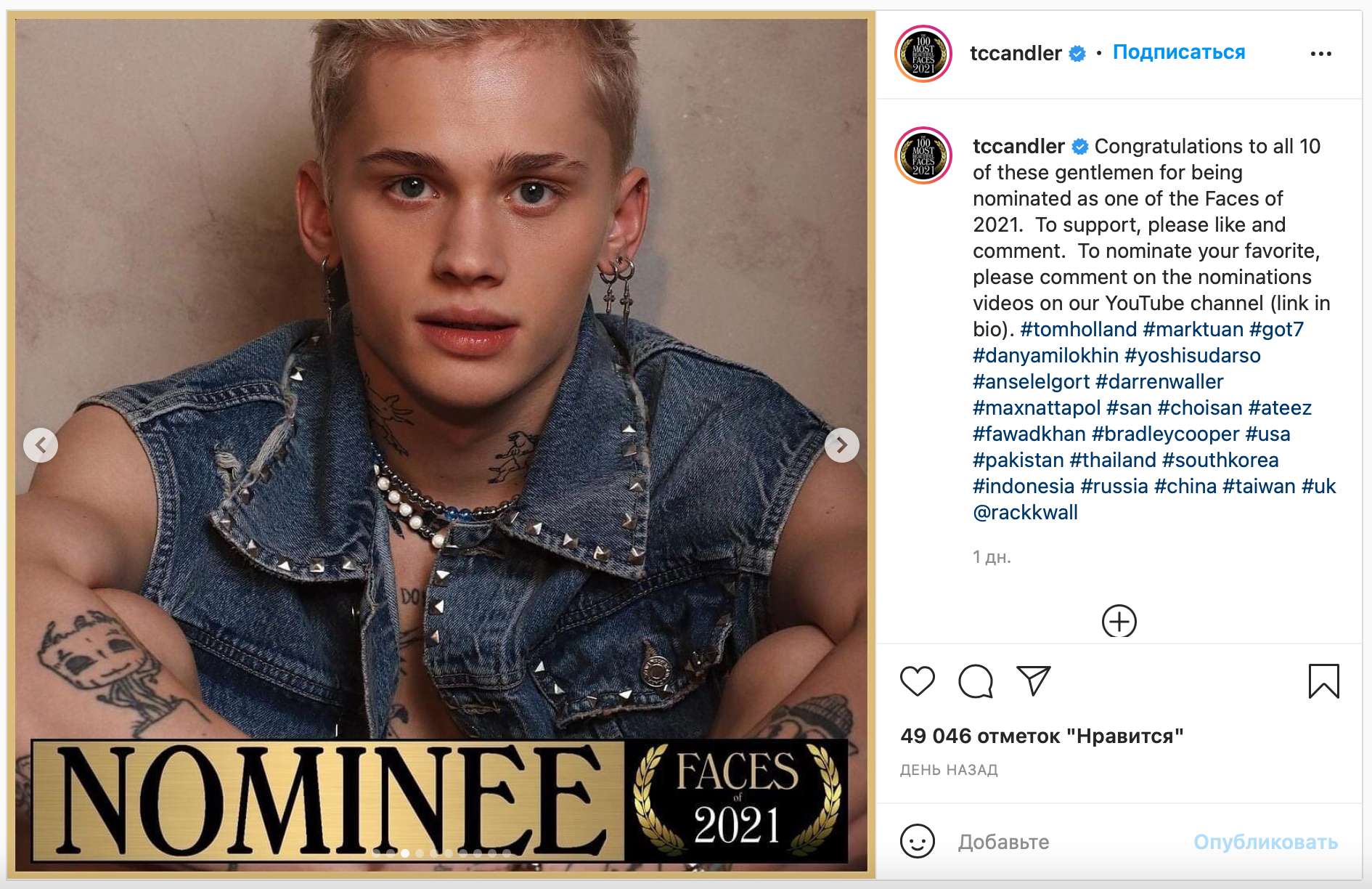Open tccandler username in header
This screenshot has height=889, width=1372.
tap(1016, 53)
